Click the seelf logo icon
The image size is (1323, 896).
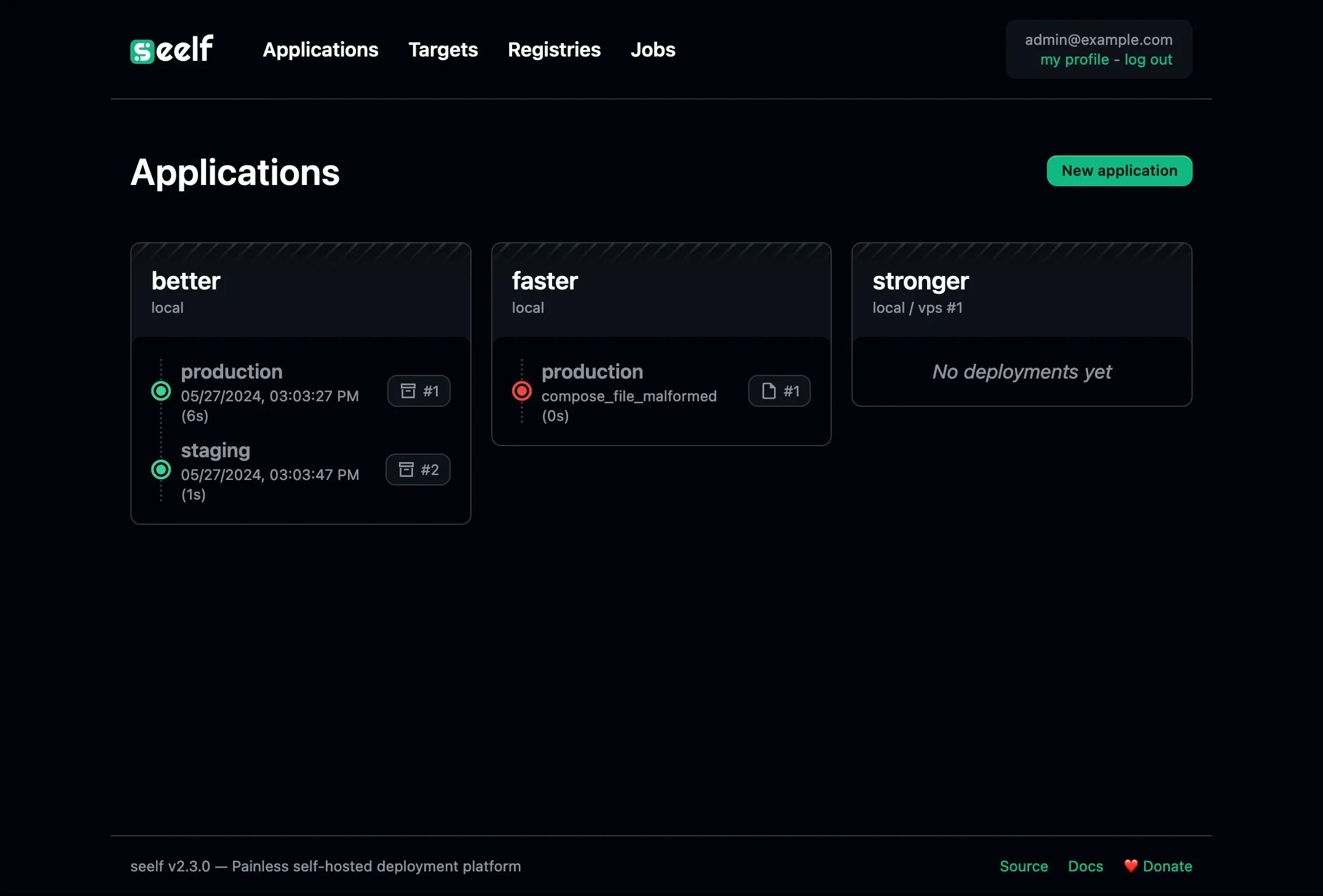tap(141, 49)
